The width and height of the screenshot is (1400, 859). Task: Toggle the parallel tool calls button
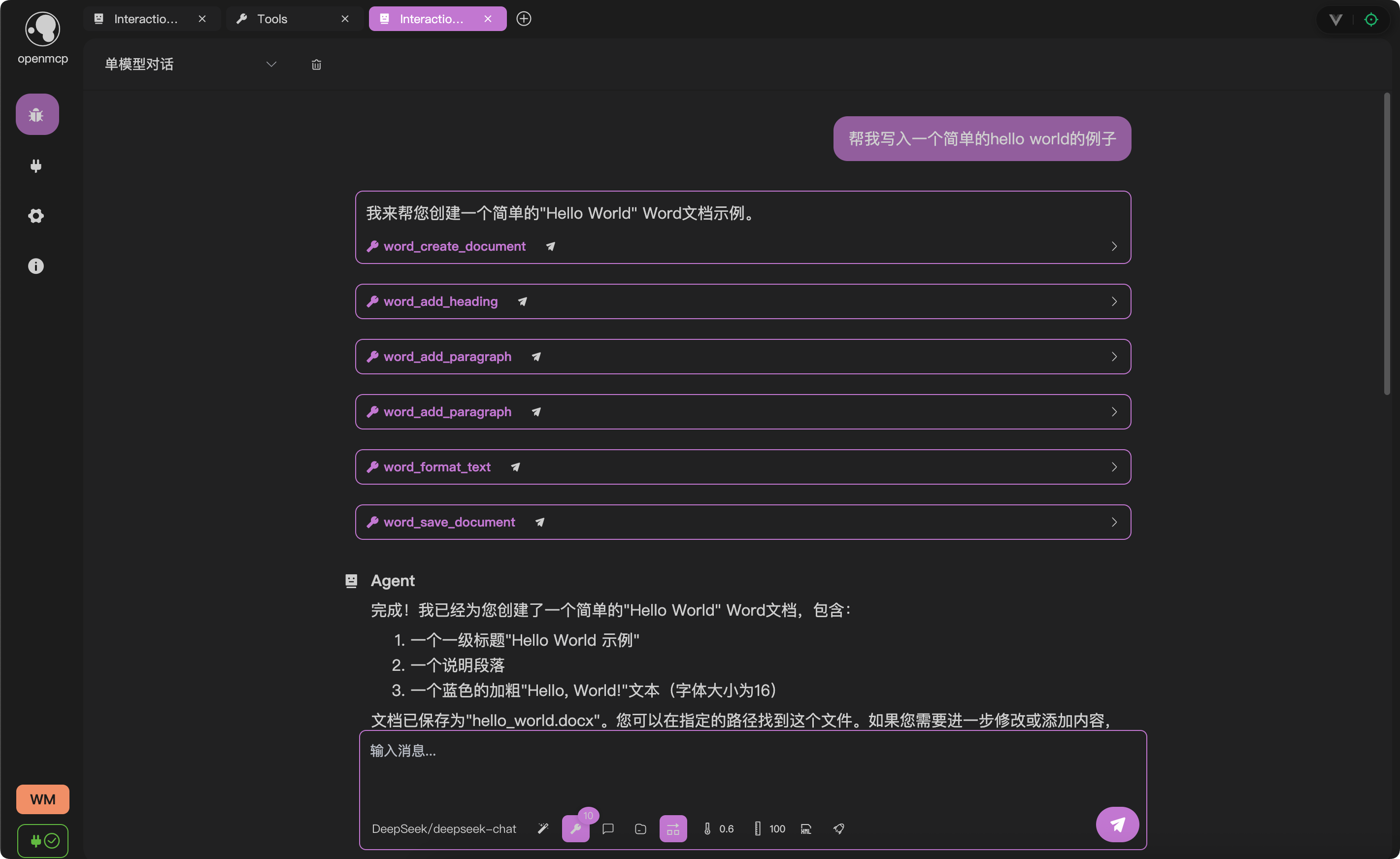click(673, 828)
